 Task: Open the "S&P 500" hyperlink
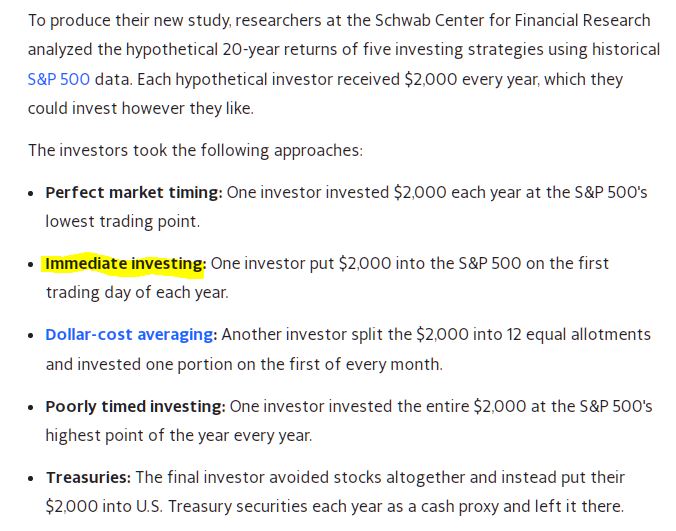point(60,79)
